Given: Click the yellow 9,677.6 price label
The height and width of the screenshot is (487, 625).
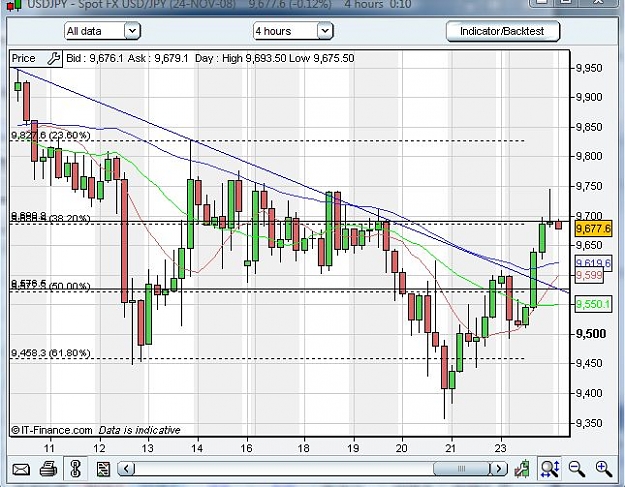Looking at the screenshot, I should (593, 229).
